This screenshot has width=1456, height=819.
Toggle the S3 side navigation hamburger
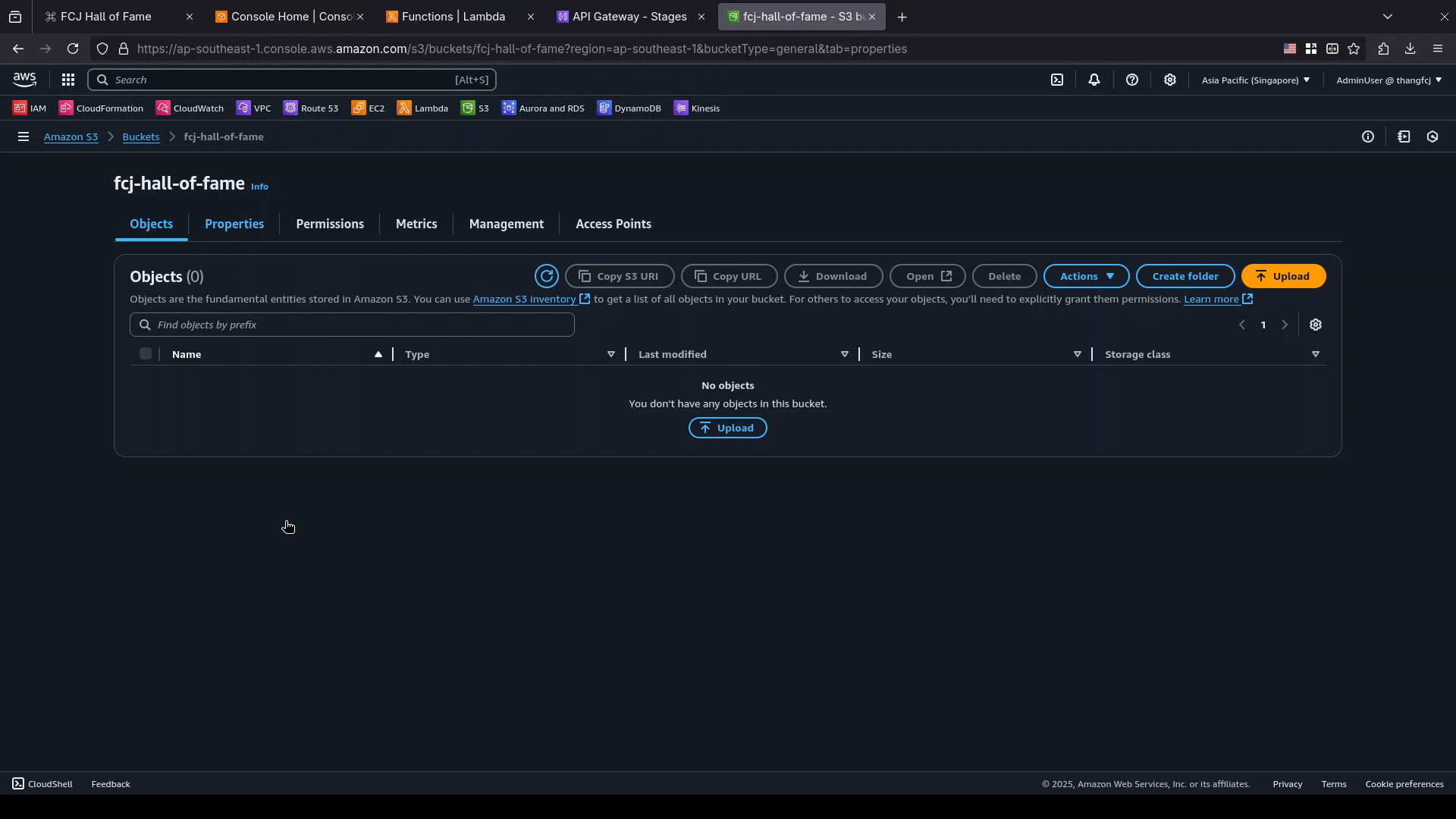coord(24,136)
